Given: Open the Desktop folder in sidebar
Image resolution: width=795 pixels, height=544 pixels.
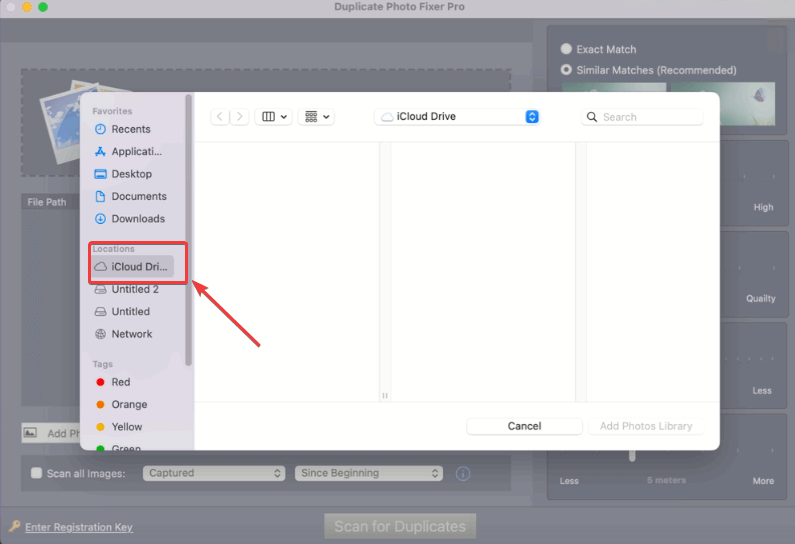Looking at the screenshot, I should tap(131, 174).
